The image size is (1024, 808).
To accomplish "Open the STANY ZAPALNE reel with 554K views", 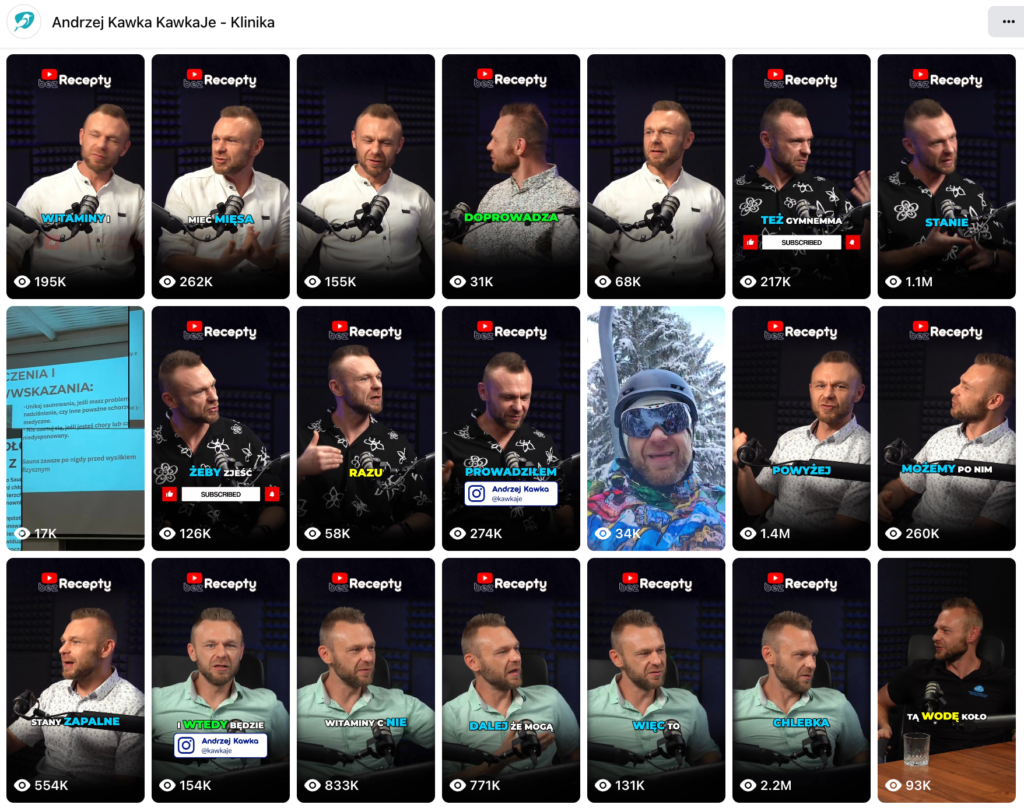I will tap(75, 680).
